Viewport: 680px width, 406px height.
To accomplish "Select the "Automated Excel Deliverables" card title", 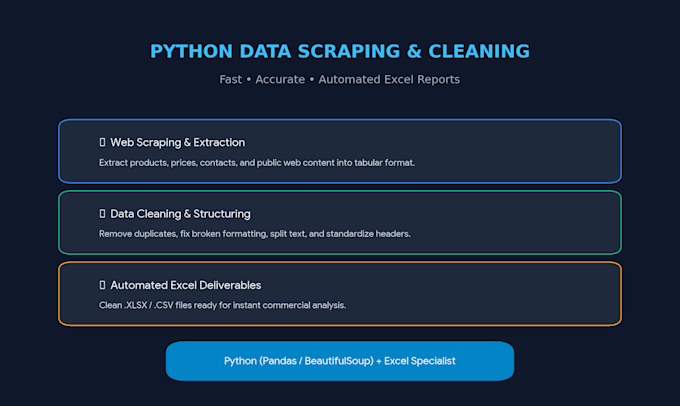I will pos(186,285).
